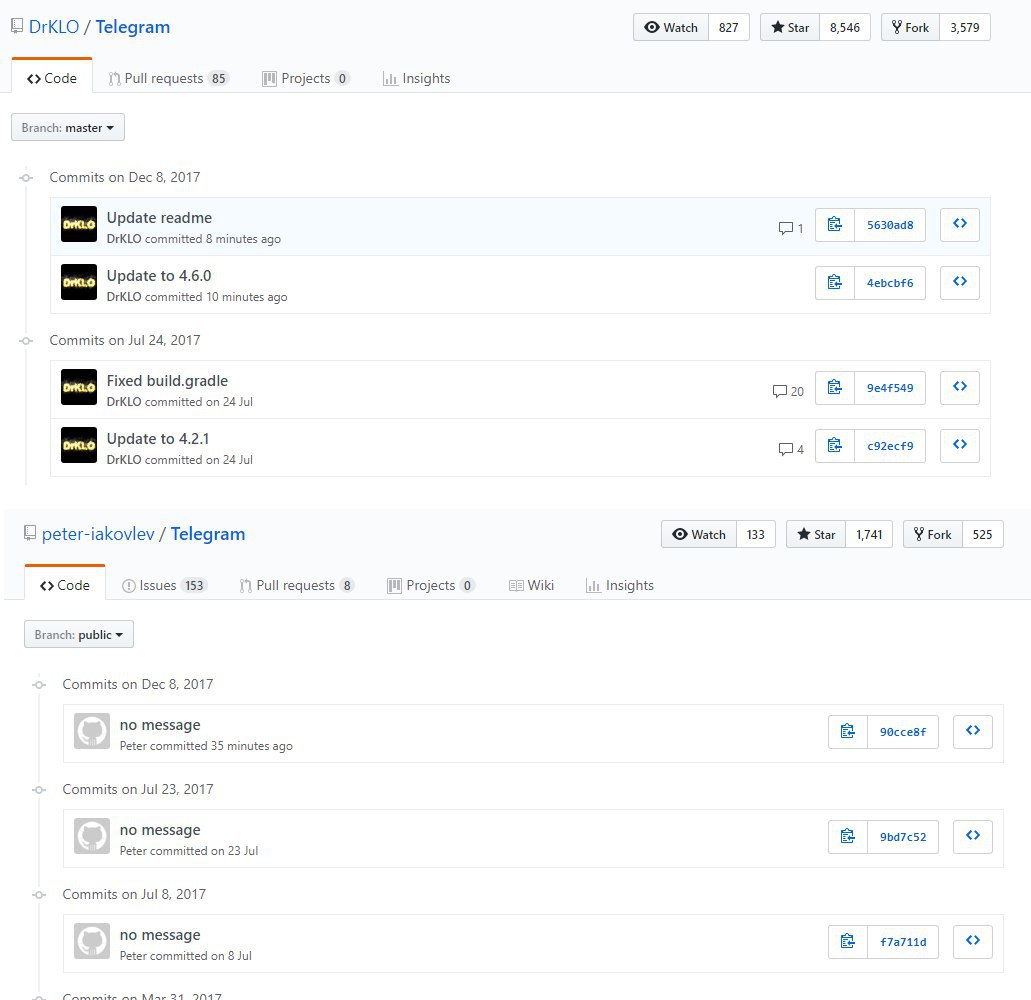Open 20 comments on Fixed build.gradle commit
1031x1000 pixels.
(788, 391)
